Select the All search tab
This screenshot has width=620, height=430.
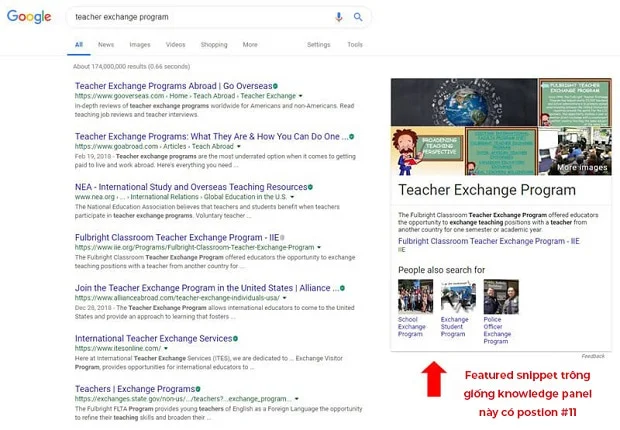[x=79, y=45]
